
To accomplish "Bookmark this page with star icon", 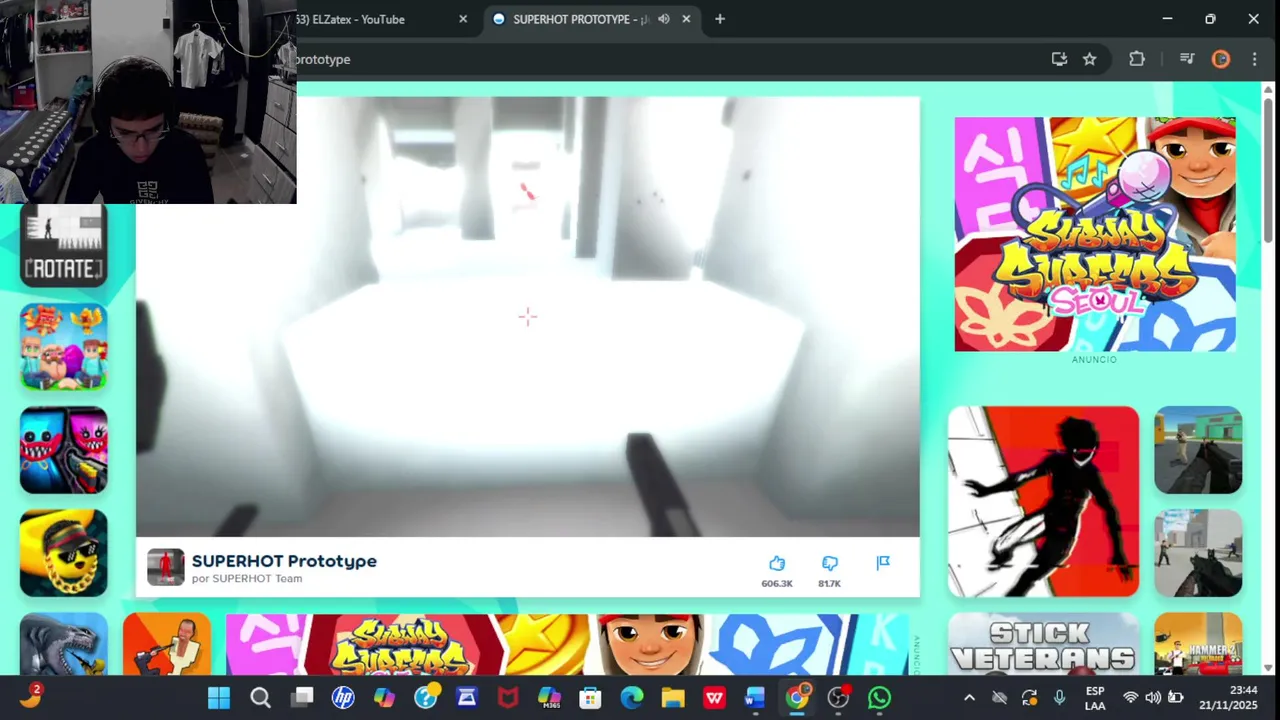I will click(1090, 59).
